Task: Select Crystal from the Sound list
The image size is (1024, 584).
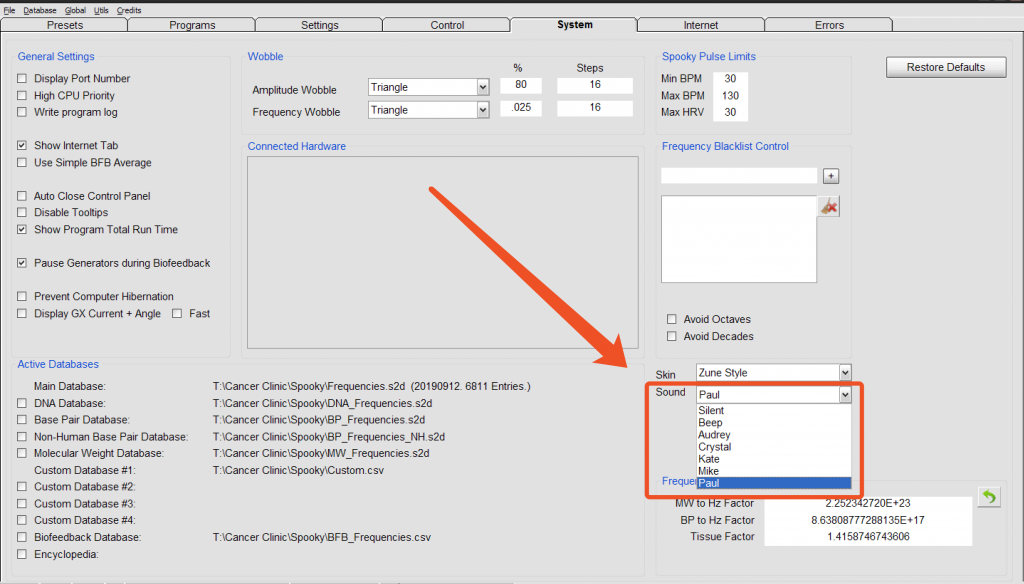Action: 714,447
